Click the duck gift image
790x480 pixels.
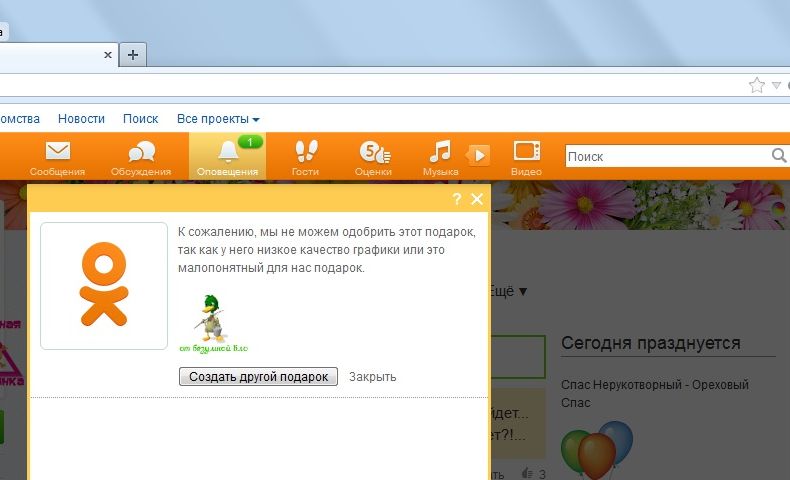tap(213, 323)
